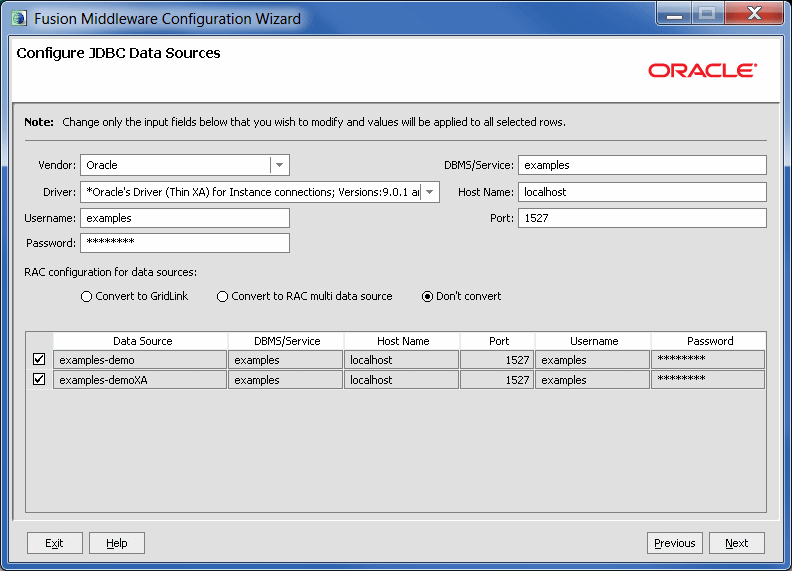The width and height of the screenshot is (792, 571).
Task: Click localhost cell in examples-demo row
Action: [402, 360]
